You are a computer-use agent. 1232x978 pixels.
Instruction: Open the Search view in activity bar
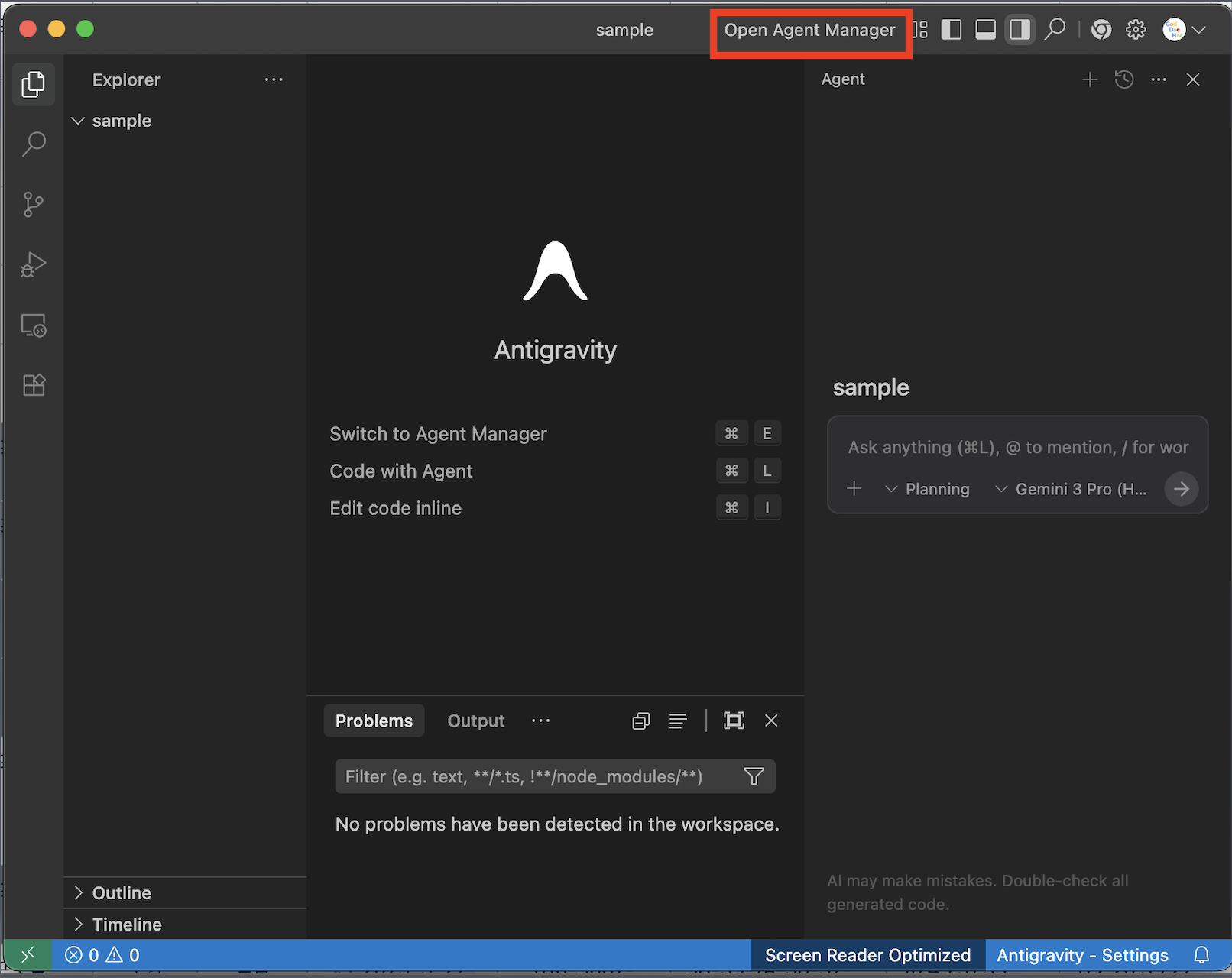pos(34,144)
